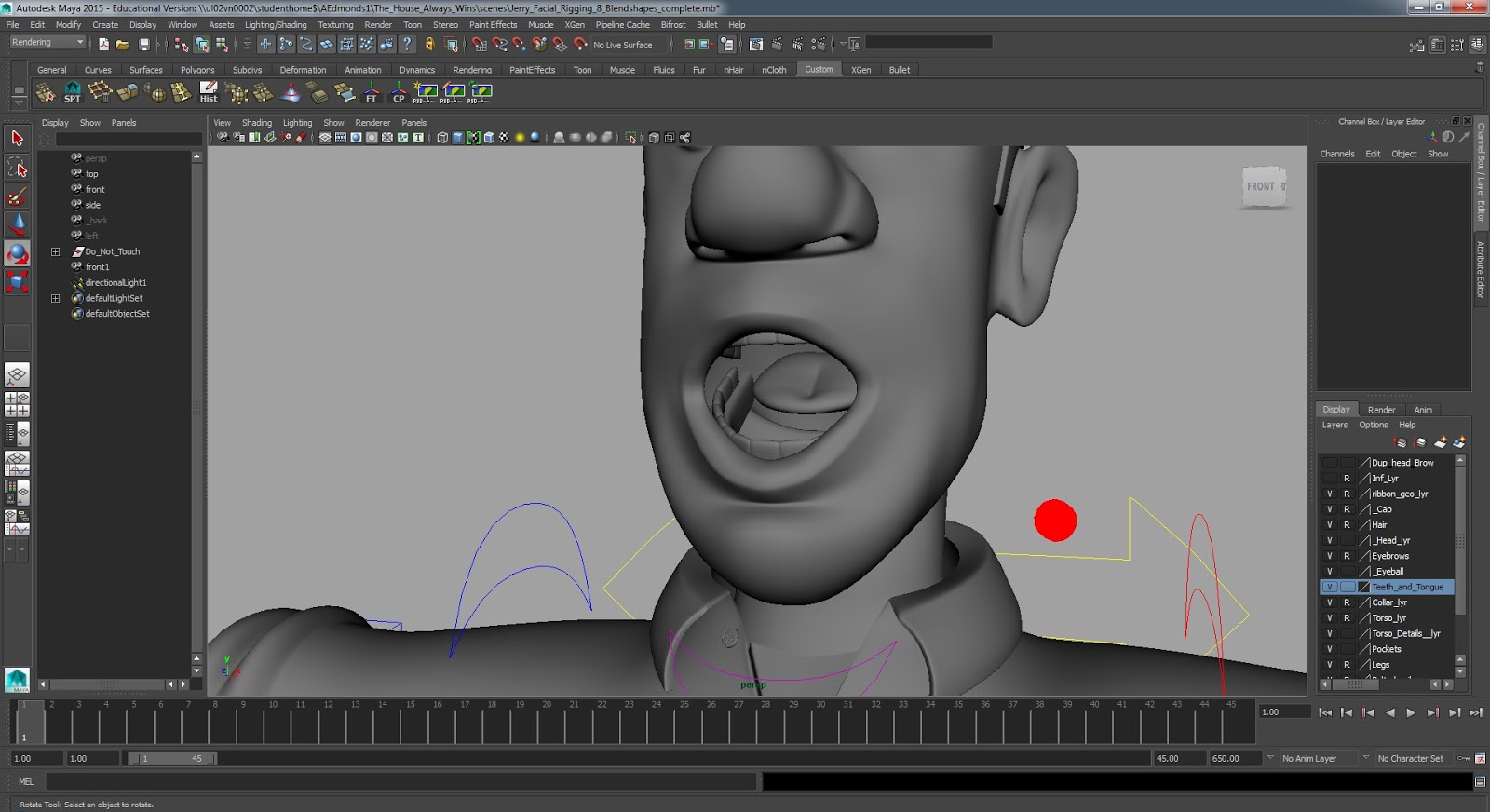
Task: Choose the Paint Selection tool
Action: pos(17,196)
